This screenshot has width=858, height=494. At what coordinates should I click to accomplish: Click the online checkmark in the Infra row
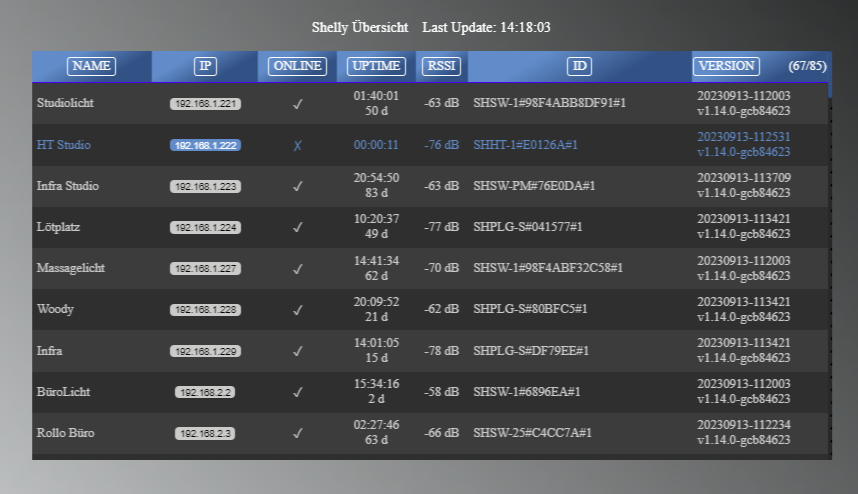(297, 351)
